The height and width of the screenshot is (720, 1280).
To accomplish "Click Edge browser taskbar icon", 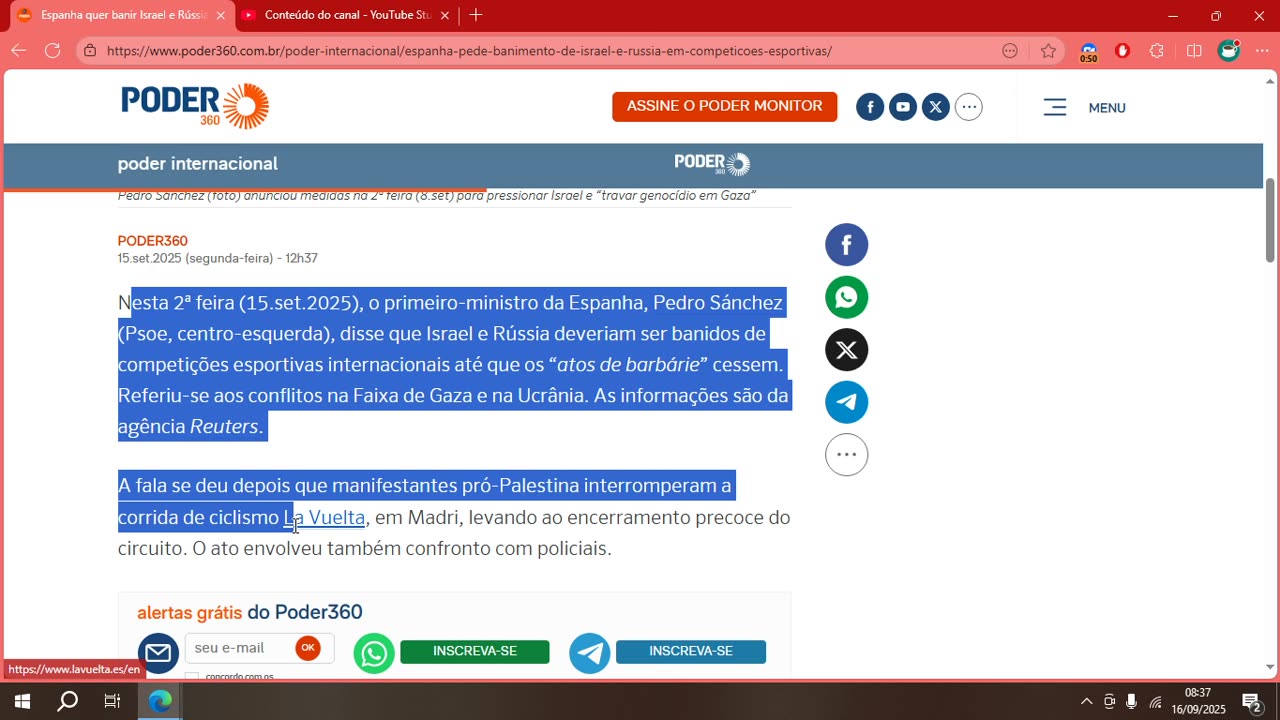I will [x=160, y=701].
